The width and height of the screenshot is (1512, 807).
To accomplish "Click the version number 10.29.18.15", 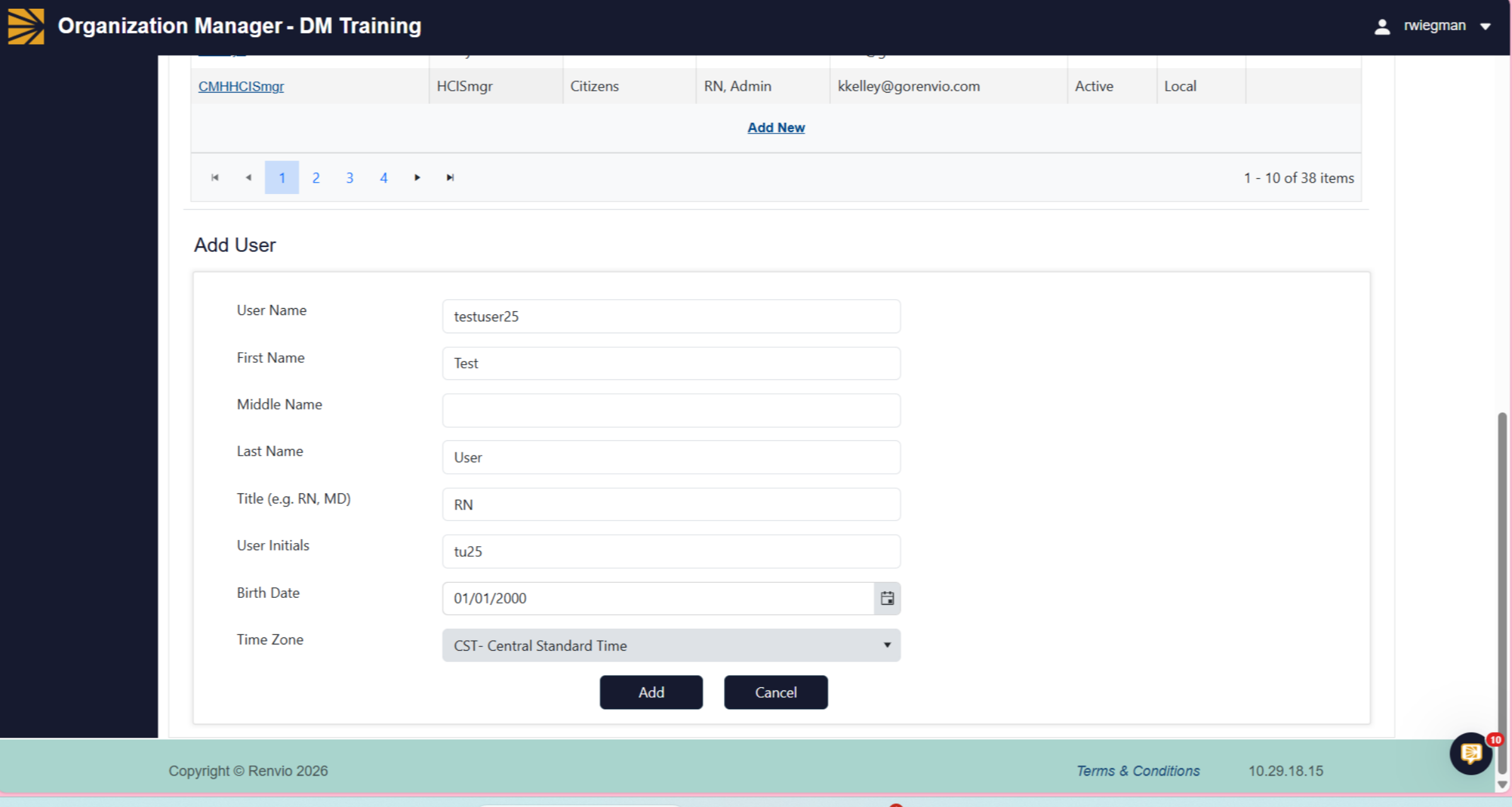I will [x=1286, y=771].
